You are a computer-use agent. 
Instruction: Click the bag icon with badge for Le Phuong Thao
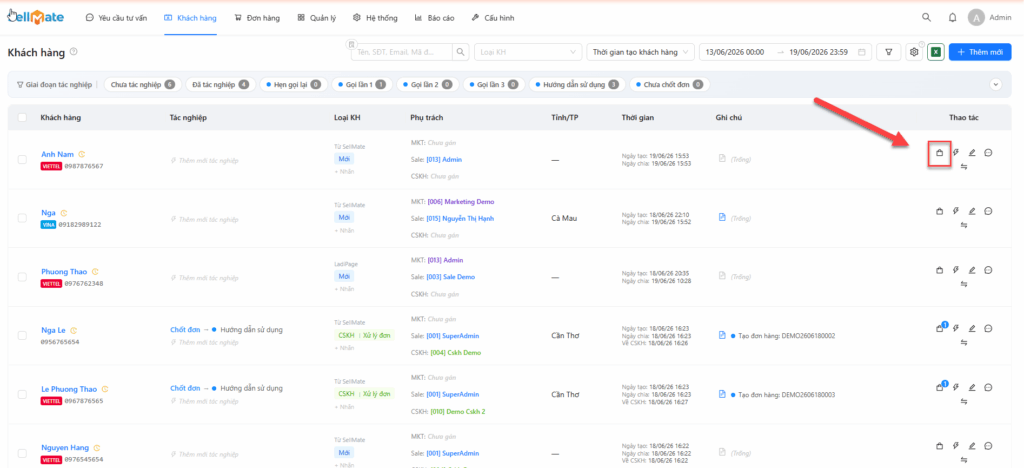940,386
